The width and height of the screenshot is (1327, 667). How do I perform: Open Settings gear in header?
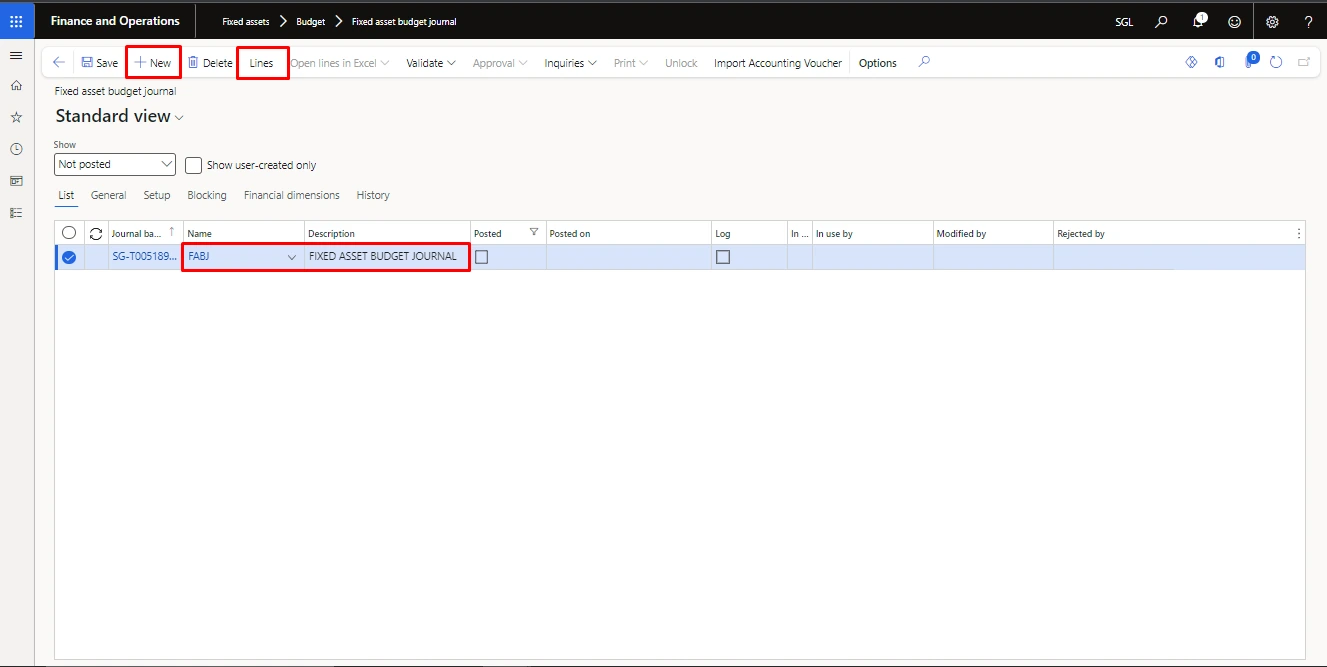point(1272,21)
